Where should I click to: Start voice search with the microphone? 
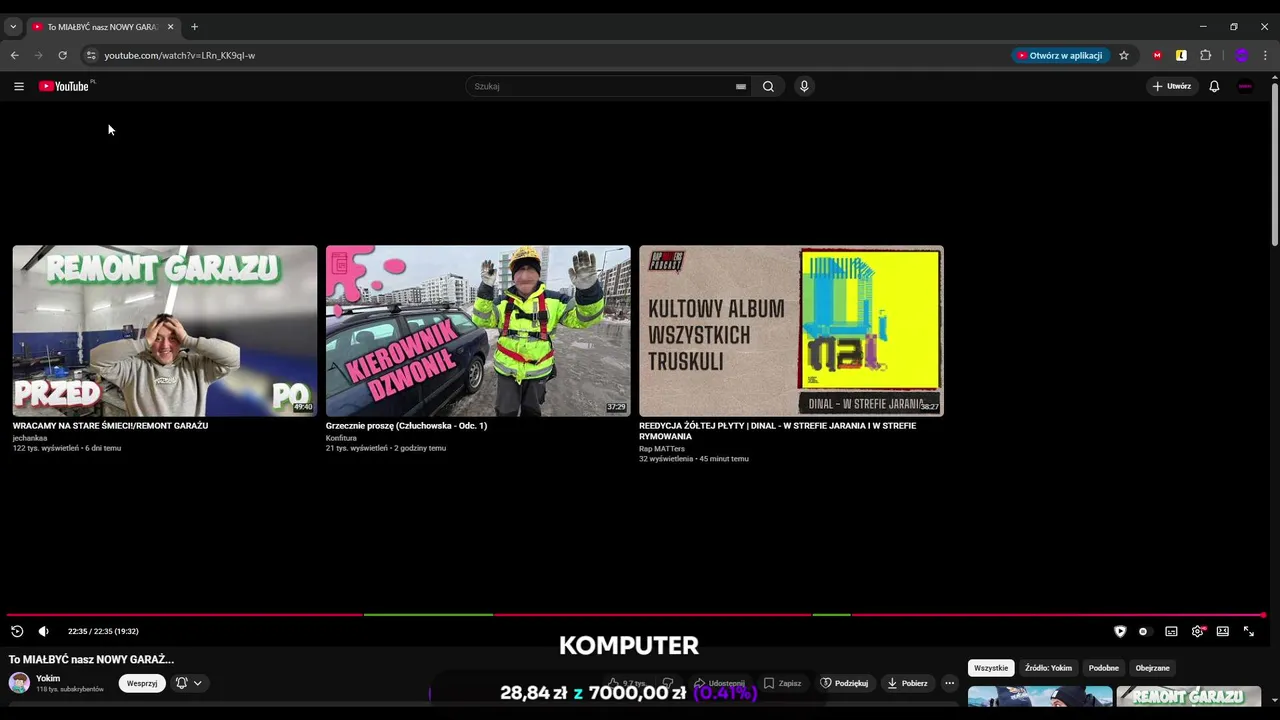click(x=803, y=86)
